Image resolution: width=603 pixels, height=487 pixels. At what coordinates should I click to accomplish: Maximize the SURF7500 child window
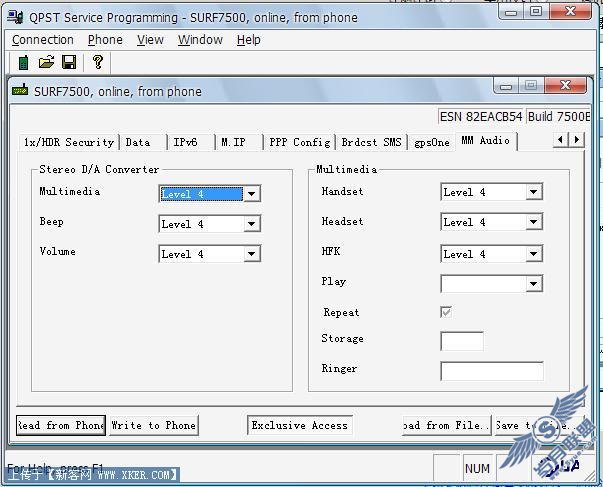531,85
